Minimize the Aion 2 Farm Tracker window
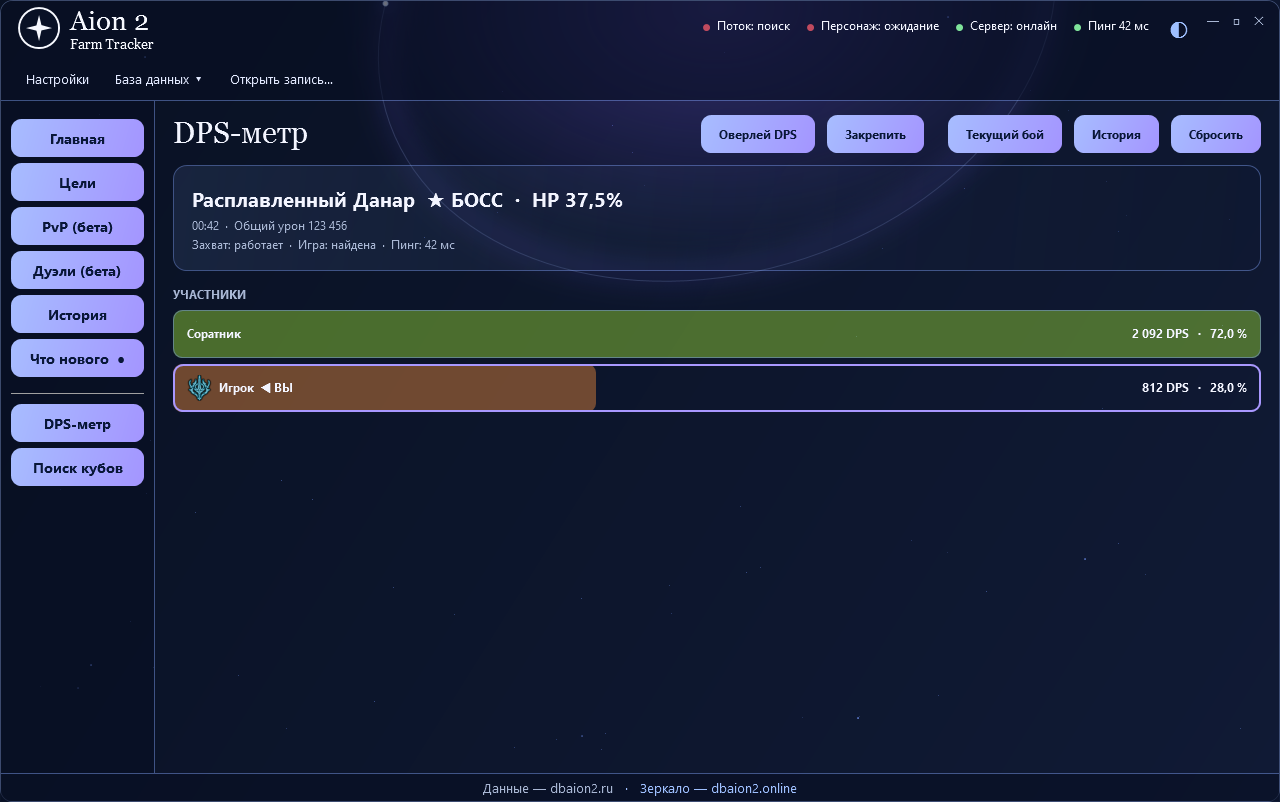Viewport: 1280px width, 802px height. pos(1213,21)
